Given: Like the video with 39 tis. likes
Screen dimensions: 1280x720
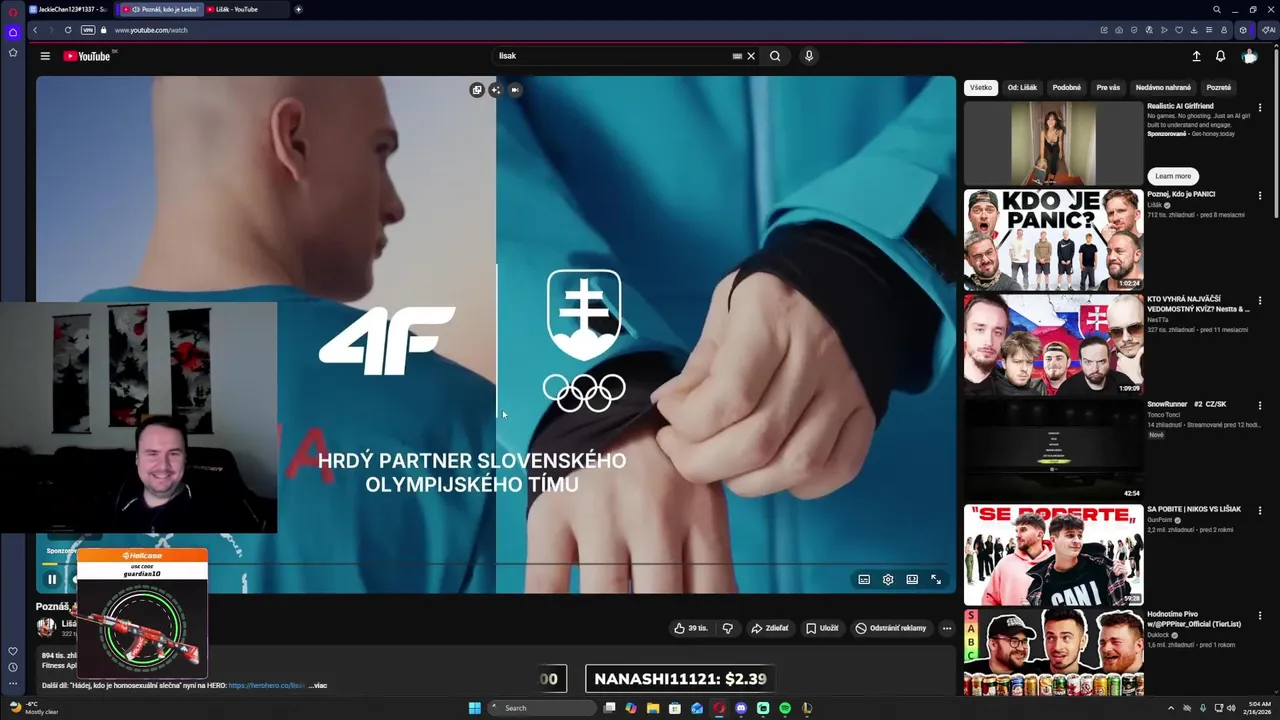Looking at the screenshot, I should click(691, 628).
